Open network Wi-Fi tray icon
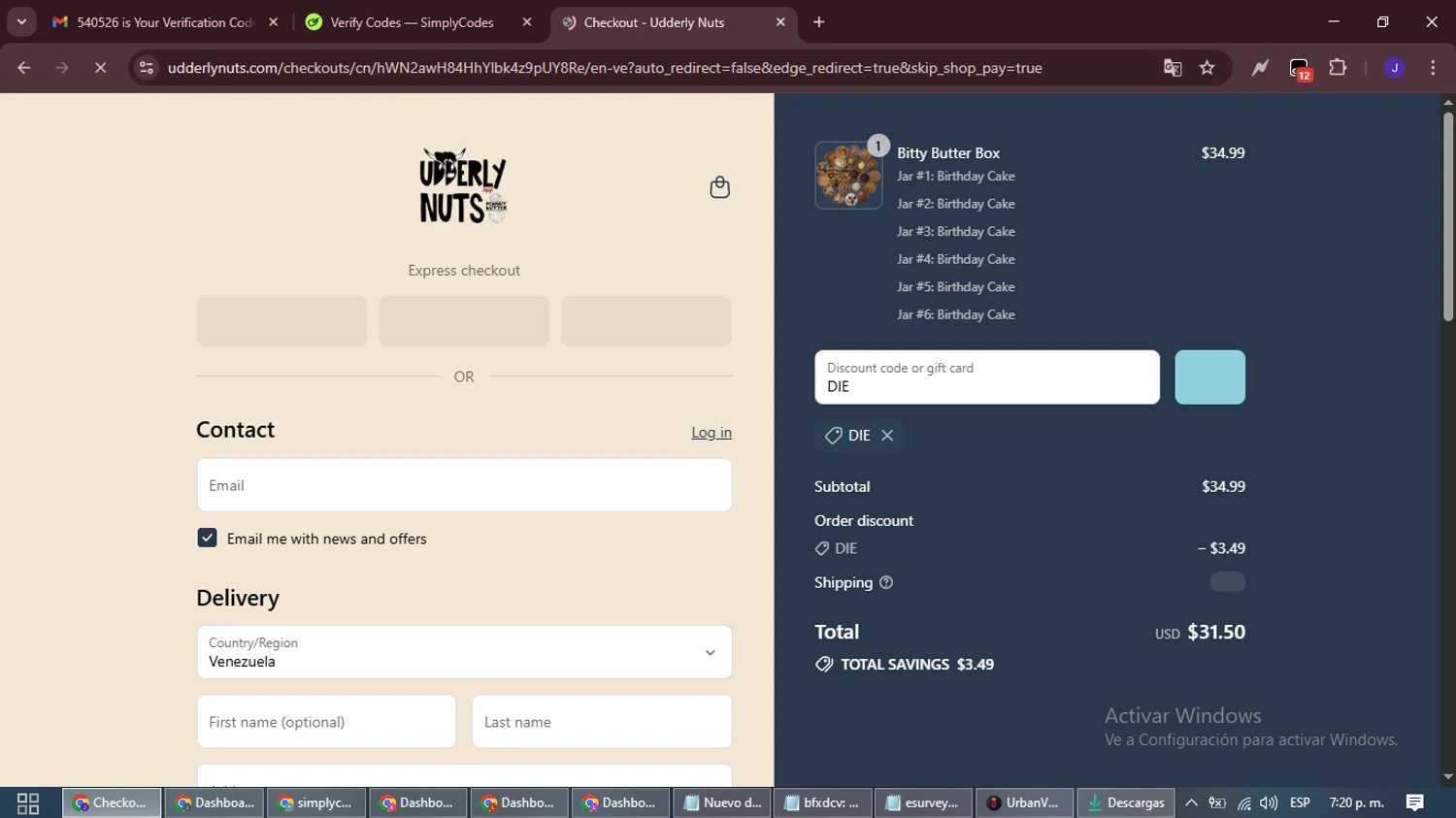Viewport: 1456px width, 818px height. 1243,803
